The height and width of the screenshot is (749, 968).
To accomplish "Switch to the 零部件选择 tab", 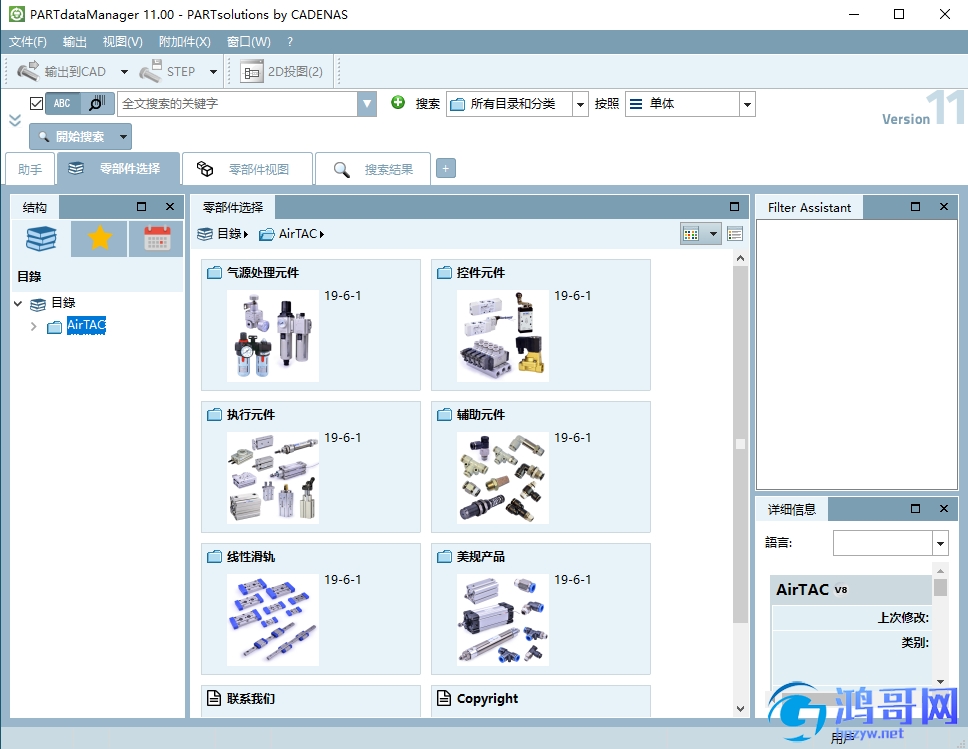I will click(119, 169).
